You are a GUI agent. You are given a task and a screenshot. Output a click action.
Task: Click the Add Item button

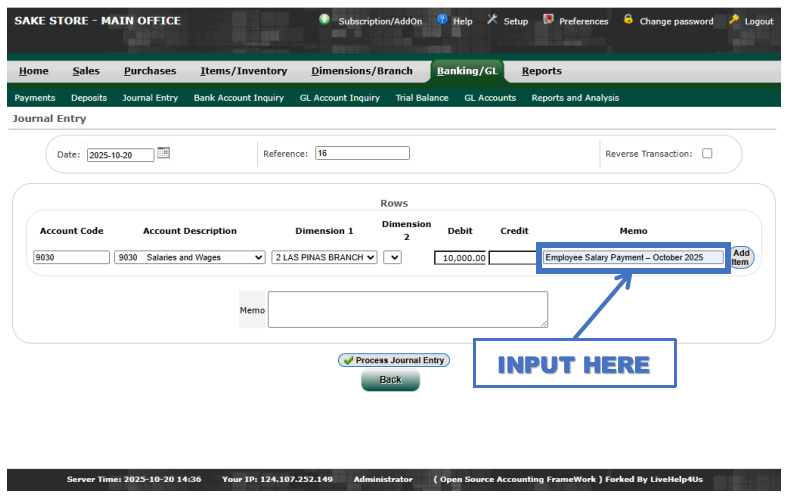[x=741, y=257]
